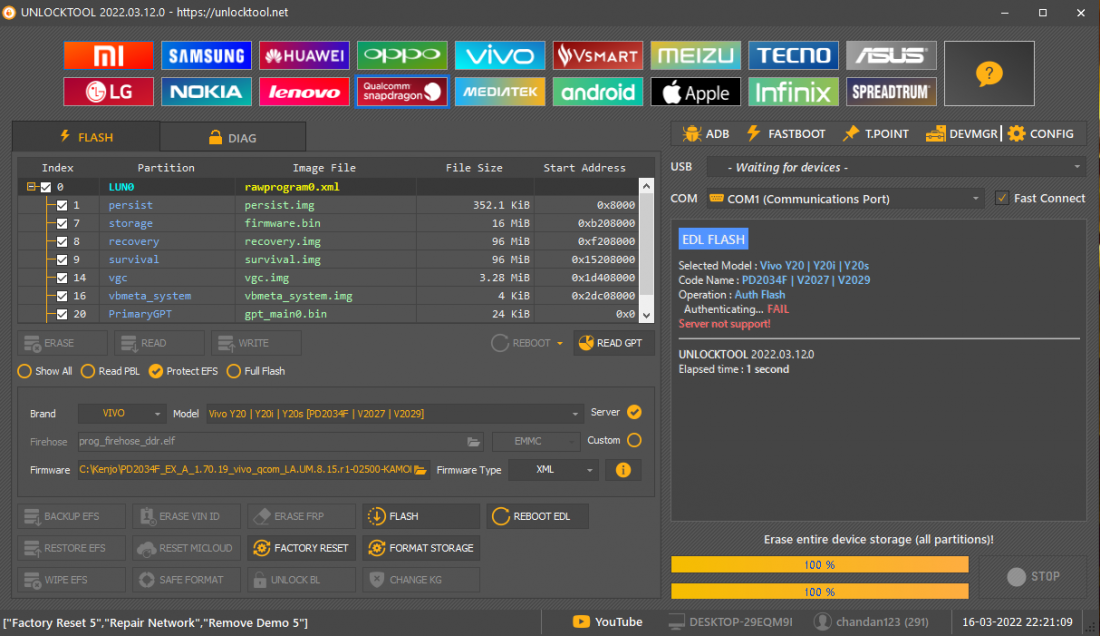
Task: Open the Brand dropdown showing VIVO
Action: pyautogui.click(x=121, y=414)
